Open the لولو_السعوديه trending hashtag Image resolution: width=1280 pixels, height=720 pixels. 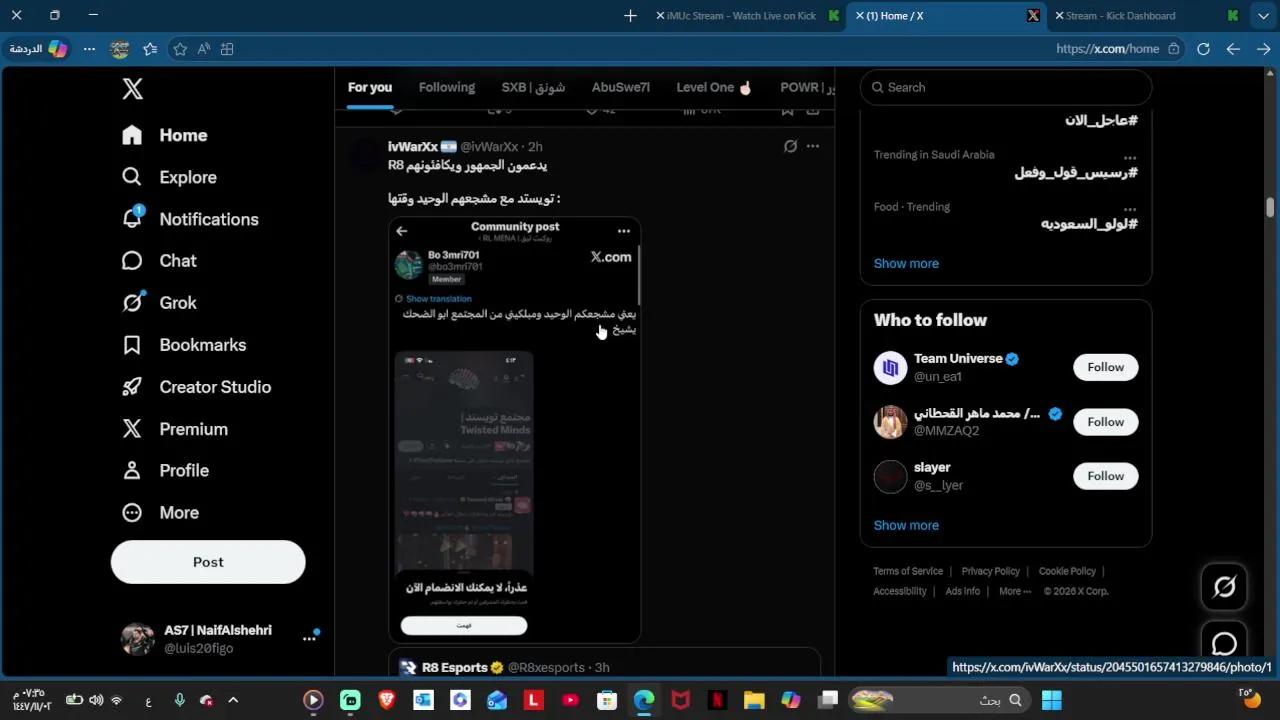[1089, 224]
